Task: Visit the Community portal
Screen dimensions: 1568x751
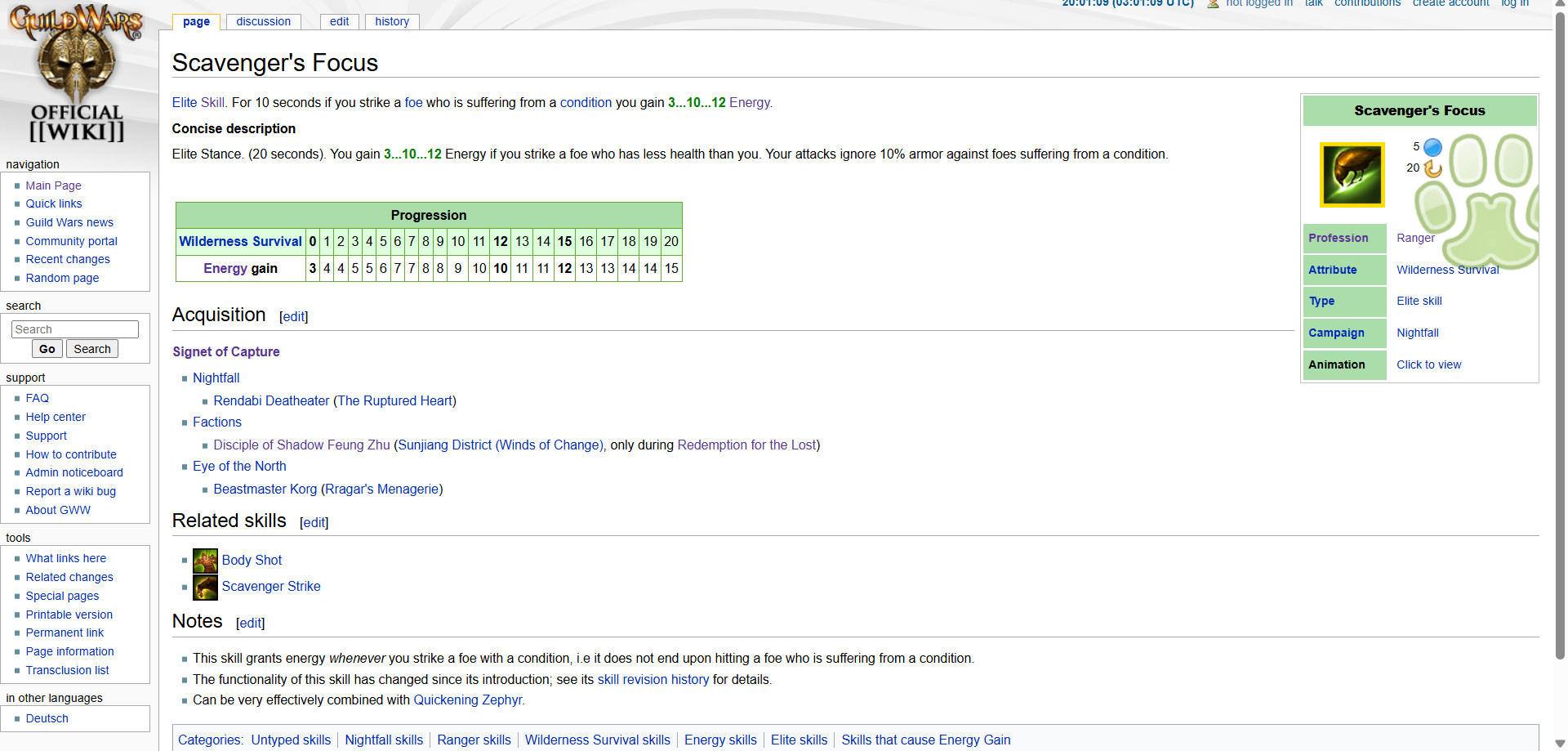Action: tap(71, 241)
